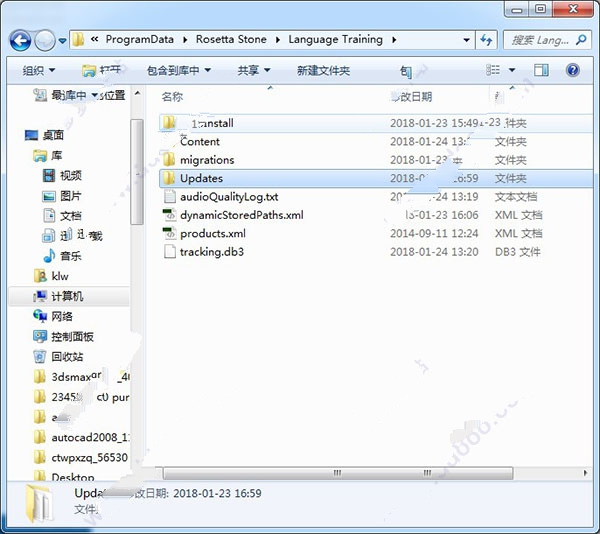Open the 包含到库中 menu
Image resolution: width=600 pixels, height=534 pixels.
point(179,70)
